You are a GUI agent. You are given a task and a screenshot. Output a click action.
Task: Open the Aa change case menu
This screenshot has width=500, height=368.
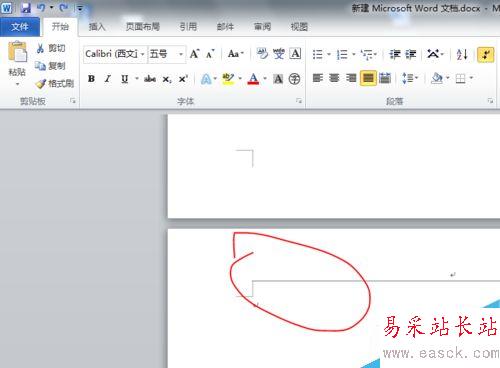point(236,54)
